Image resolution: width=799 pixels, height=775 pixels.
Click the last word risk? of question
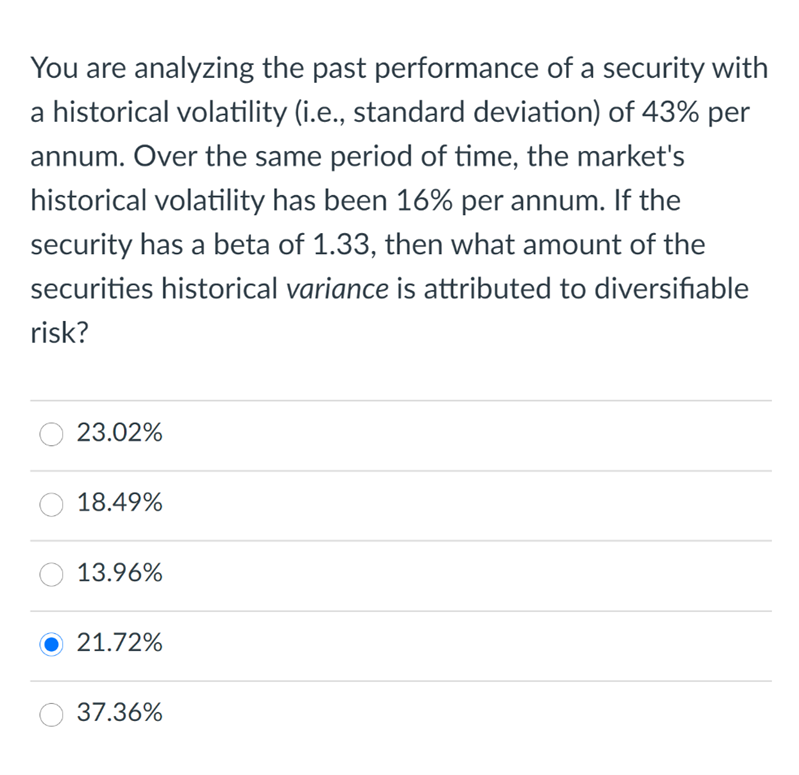60,333
